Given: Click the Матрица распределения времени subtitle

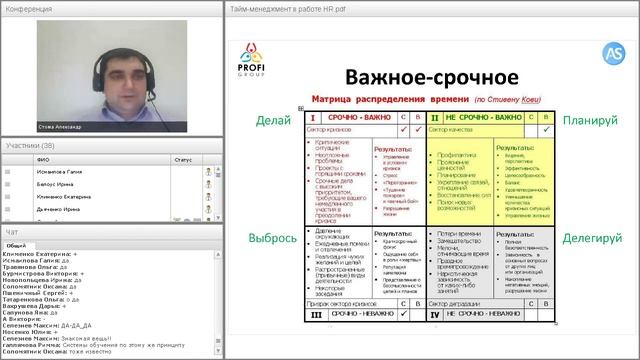Looking at the screenshot, I should 390,99.
